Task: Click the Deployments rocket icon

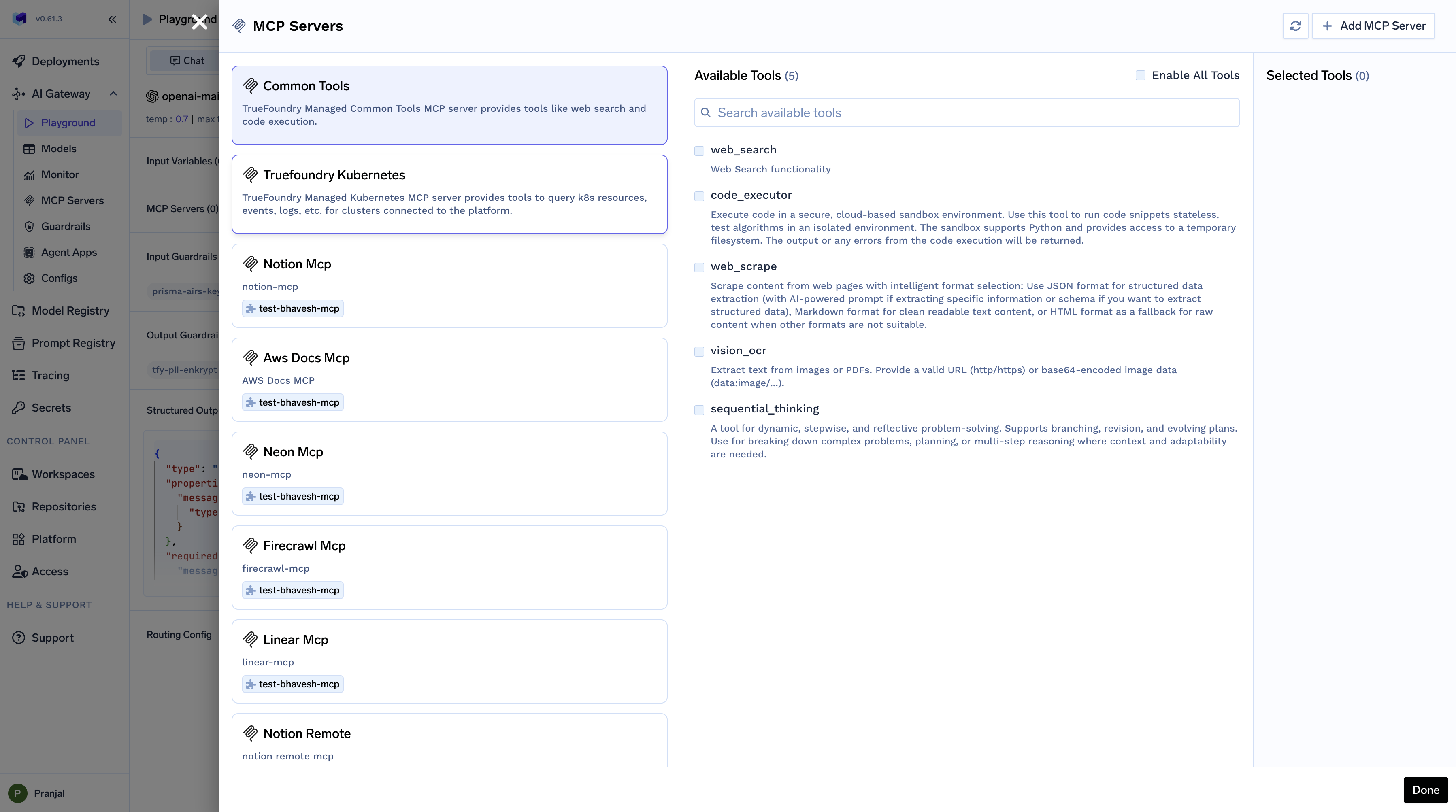Action: (19, 61)
